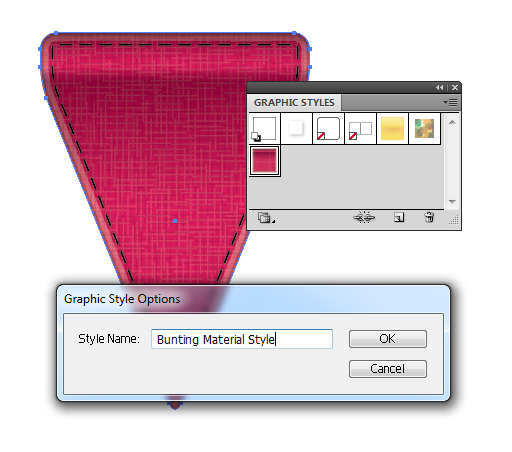Select the multicolor foliage style swatch

click(x=424, y=129)
